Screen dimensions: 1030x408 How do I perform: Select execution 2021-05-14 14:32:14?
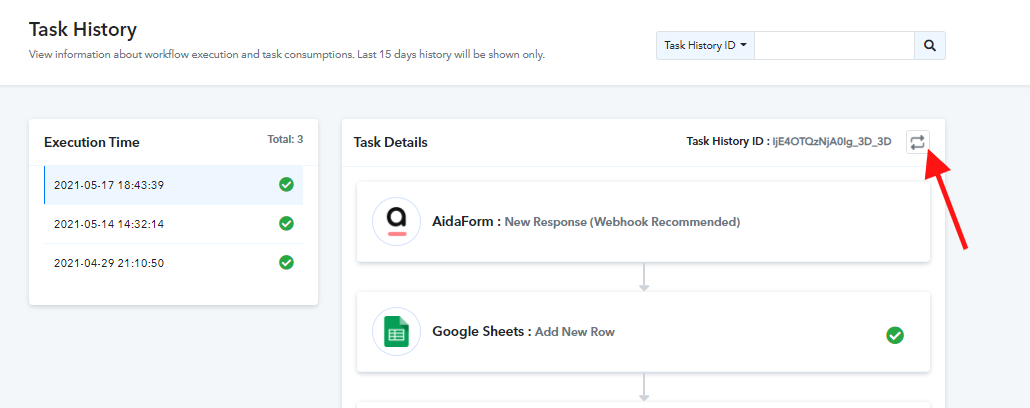click(173, 224)
